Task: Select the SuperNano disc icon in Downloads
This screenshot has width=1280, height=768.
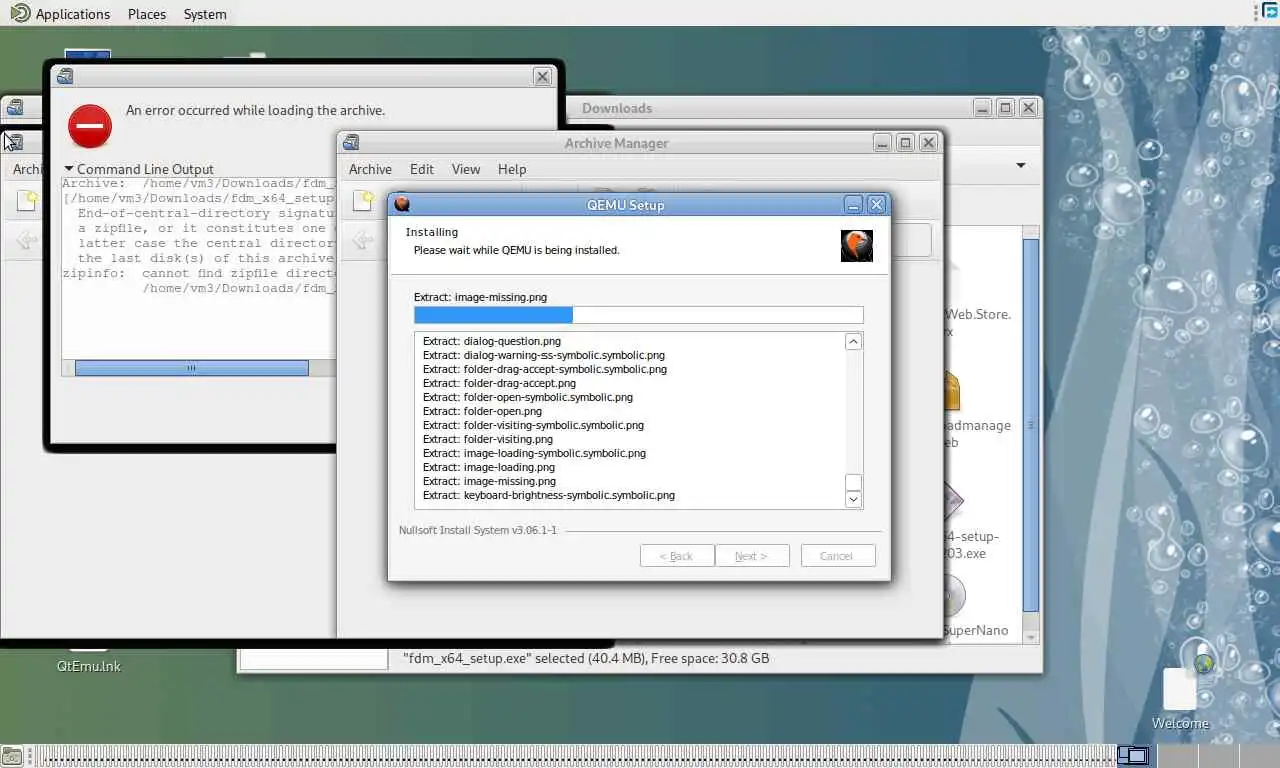Action: 954,596
